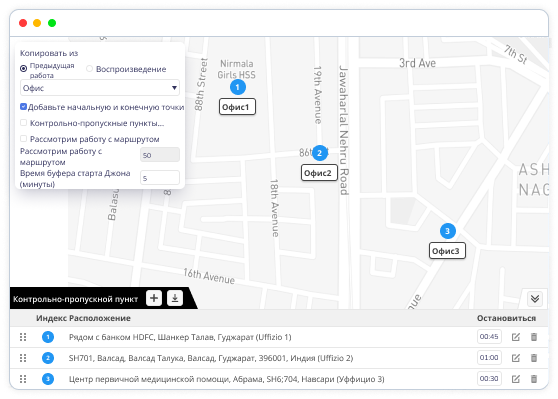Click the Время буфера старта Джона label
Image resolution: width=558 pixels, height=399 pixels.
coord(75,179)
